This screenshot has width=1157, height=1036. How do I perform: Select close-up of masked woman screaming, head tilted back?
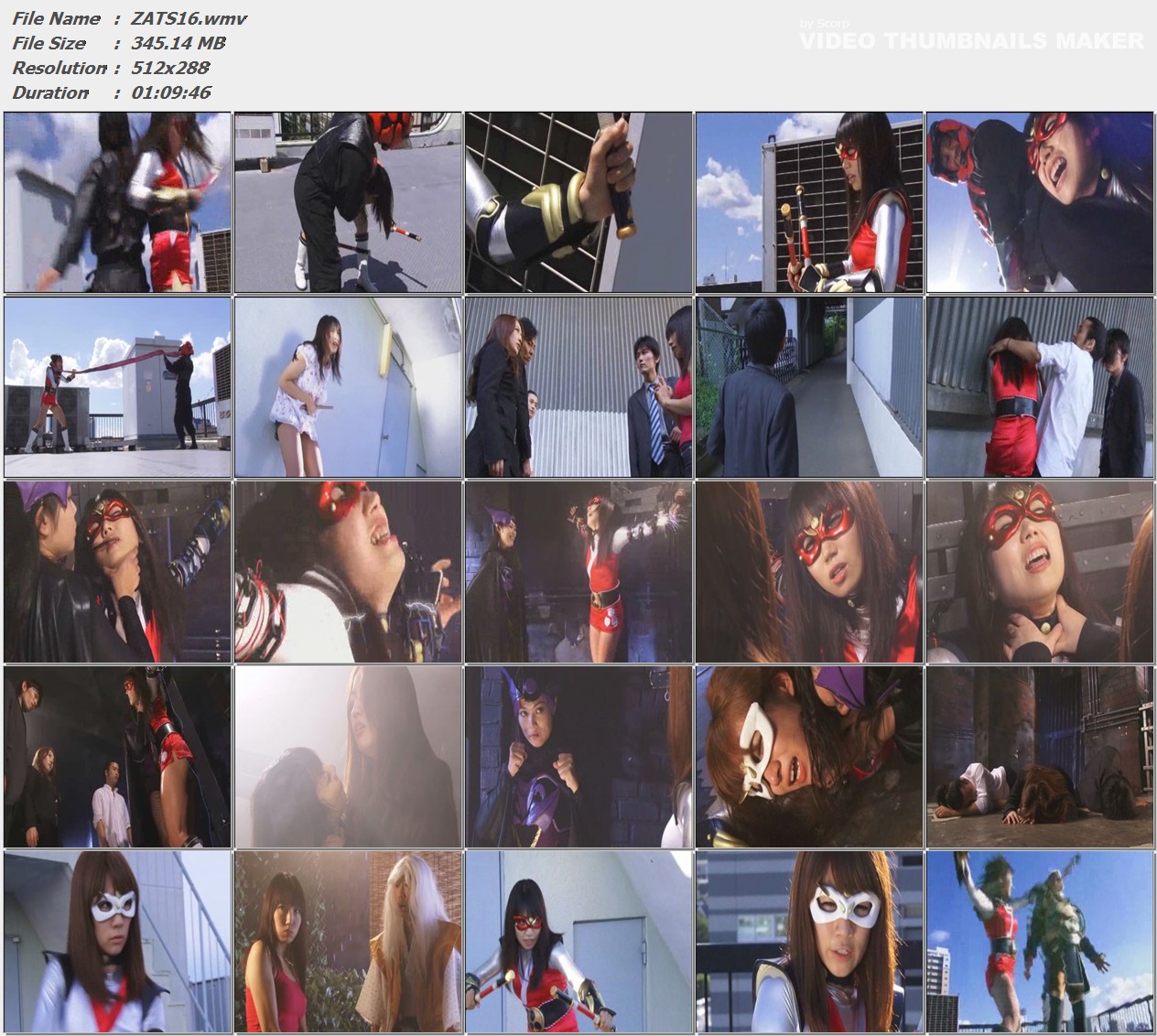pyautogui.click(x=348, y=572)
